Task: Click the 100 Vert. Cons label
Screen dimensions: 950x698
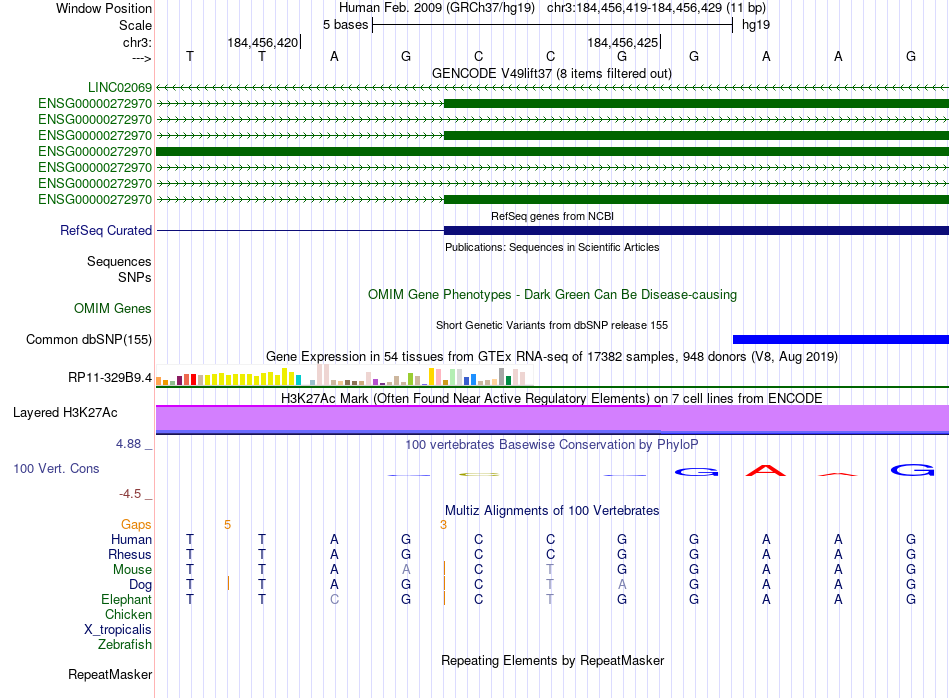Action: (56, 468)
